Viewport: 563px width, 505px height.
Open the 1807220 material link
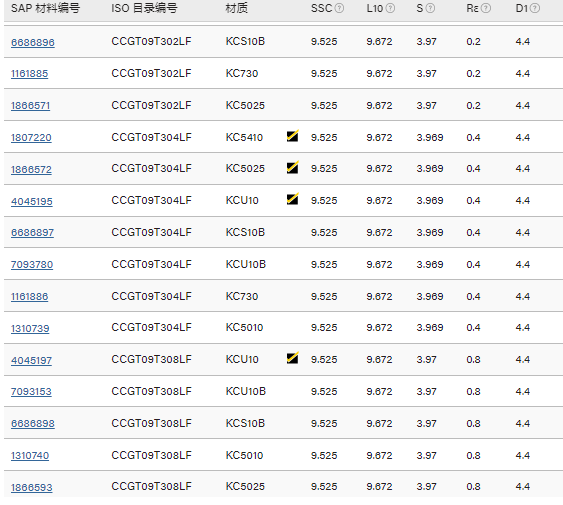31,138
